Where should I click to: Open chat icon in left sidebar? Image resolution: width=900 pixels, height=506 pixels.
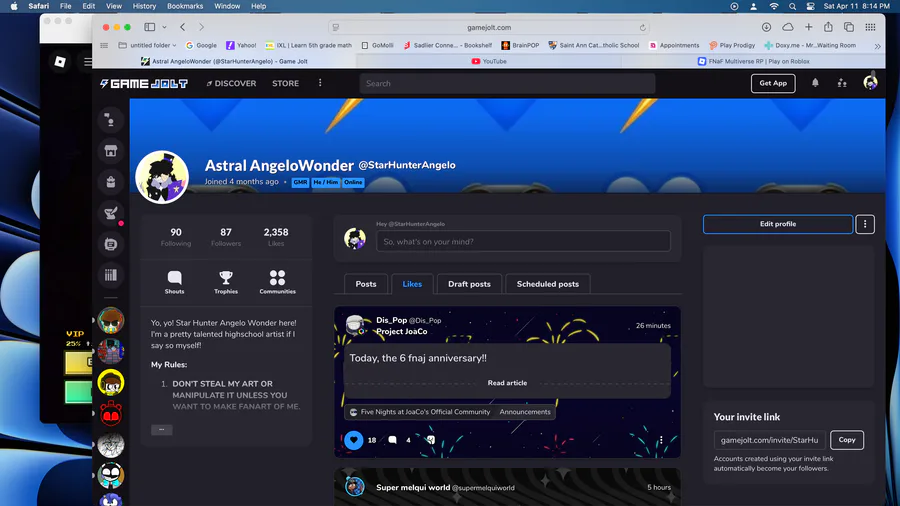coord(111,244)
